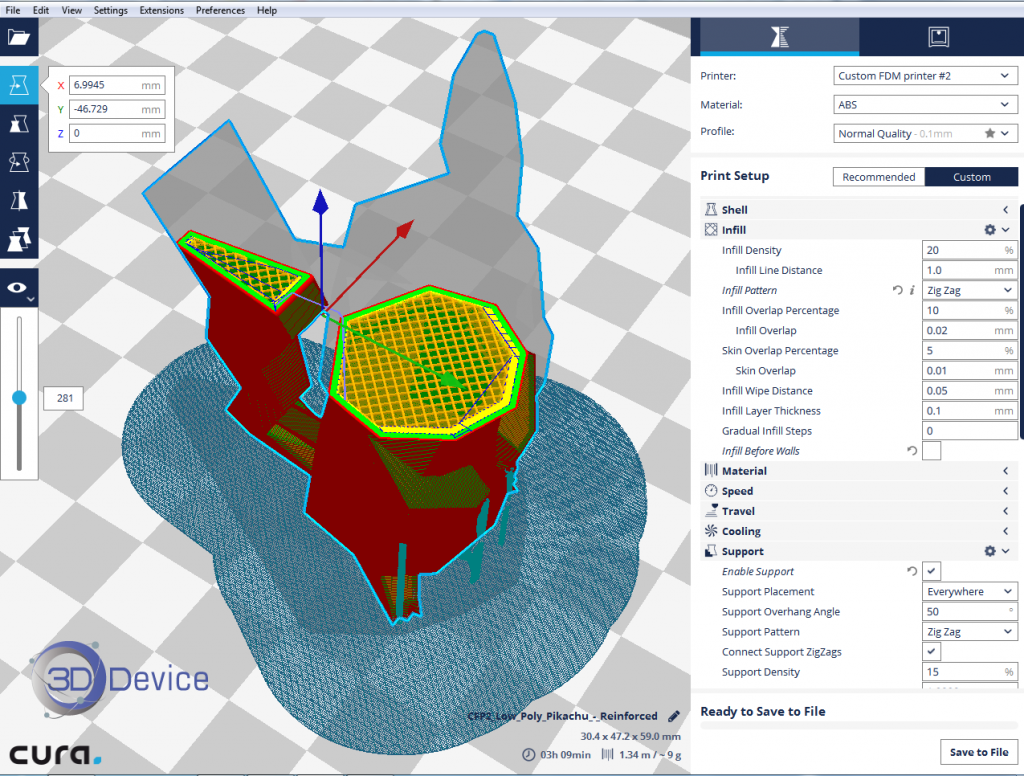
Task: Select the Scale tool
Action: click(x=19, y=123)
